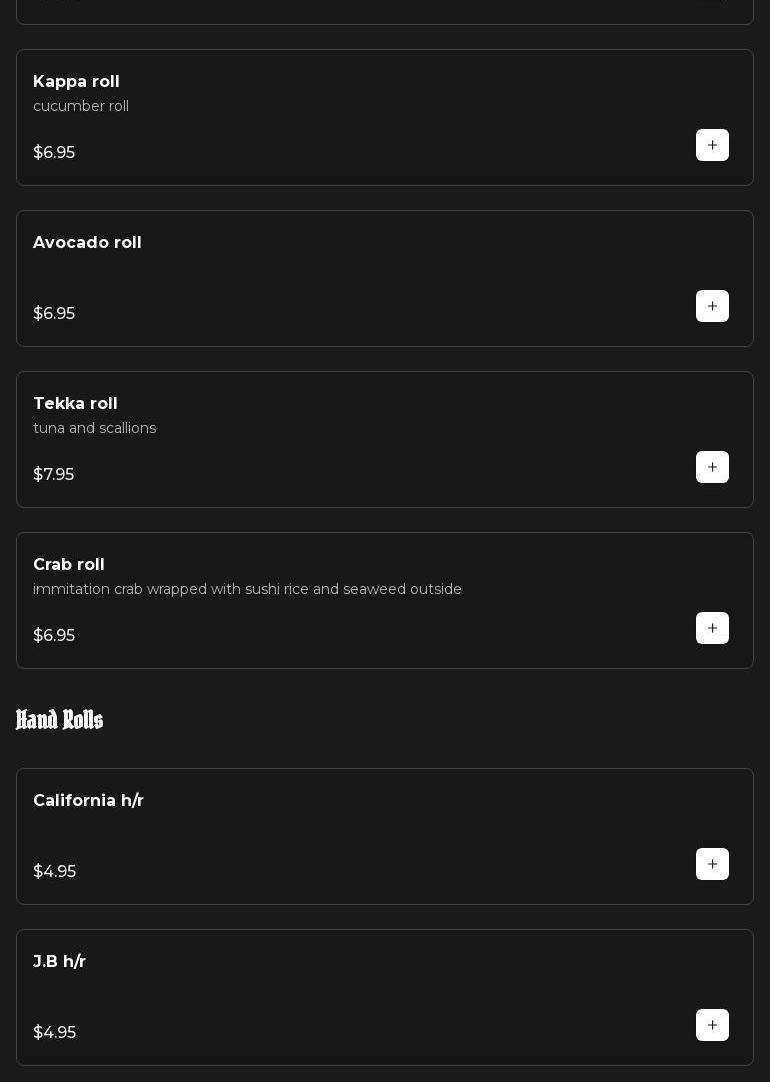Click the Hand Rolls section heading

[x=60, y=720]
